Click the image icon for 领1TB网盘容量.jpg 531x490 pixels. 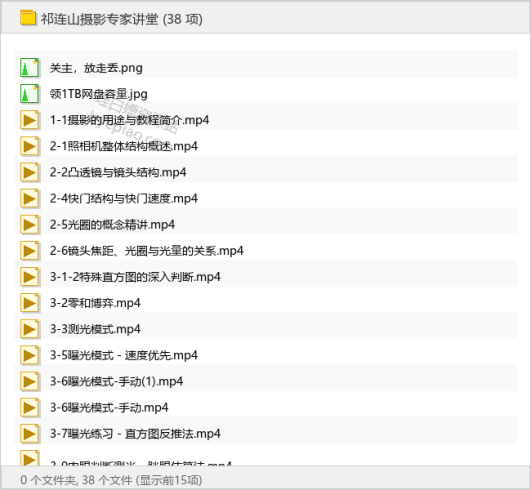29,93
